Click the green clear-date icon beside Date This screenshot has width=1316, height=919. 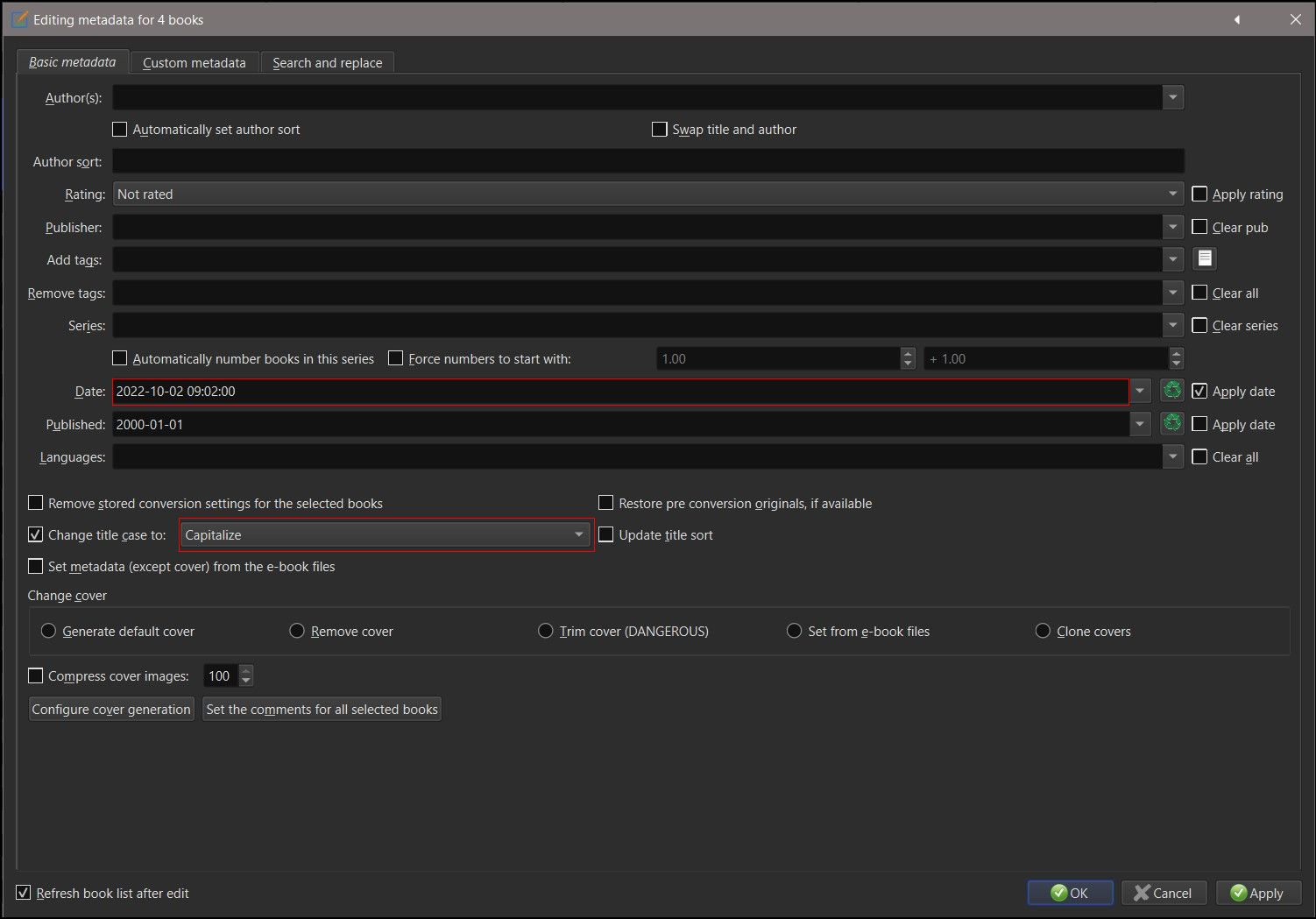1172,391
